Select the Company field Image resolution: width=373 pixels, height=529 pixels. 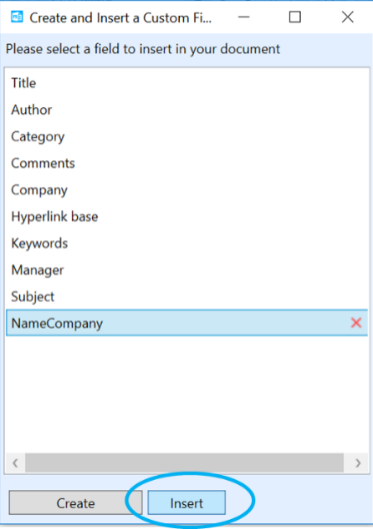(187, 190)
